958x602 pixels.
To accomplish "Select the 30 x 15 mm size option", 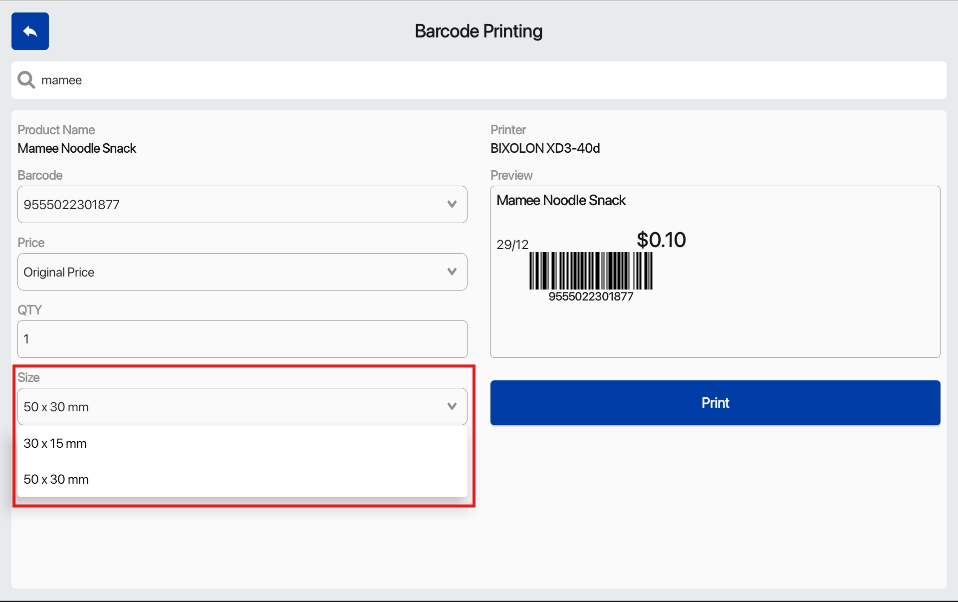I will [56, 444].
